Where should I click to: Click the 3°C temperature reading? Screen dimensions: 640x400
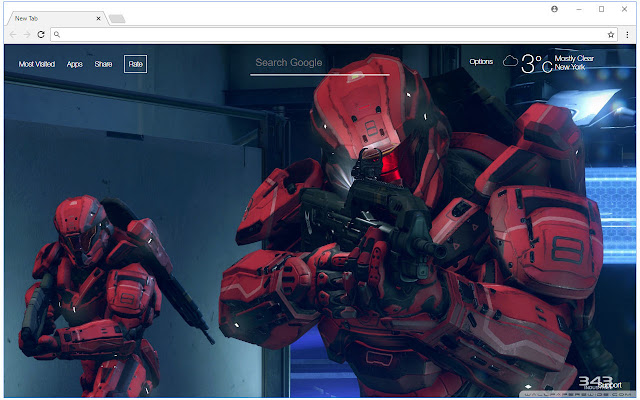[536, 64]
